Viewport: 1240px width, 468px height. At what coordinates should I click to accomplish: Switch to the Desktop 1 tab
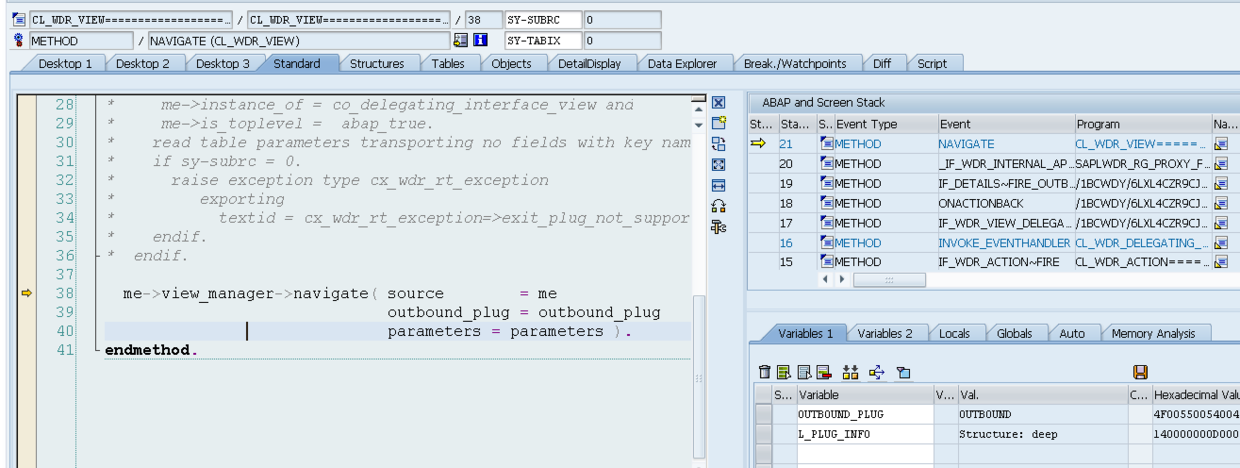pyautogui.click(x=65, y=63)
